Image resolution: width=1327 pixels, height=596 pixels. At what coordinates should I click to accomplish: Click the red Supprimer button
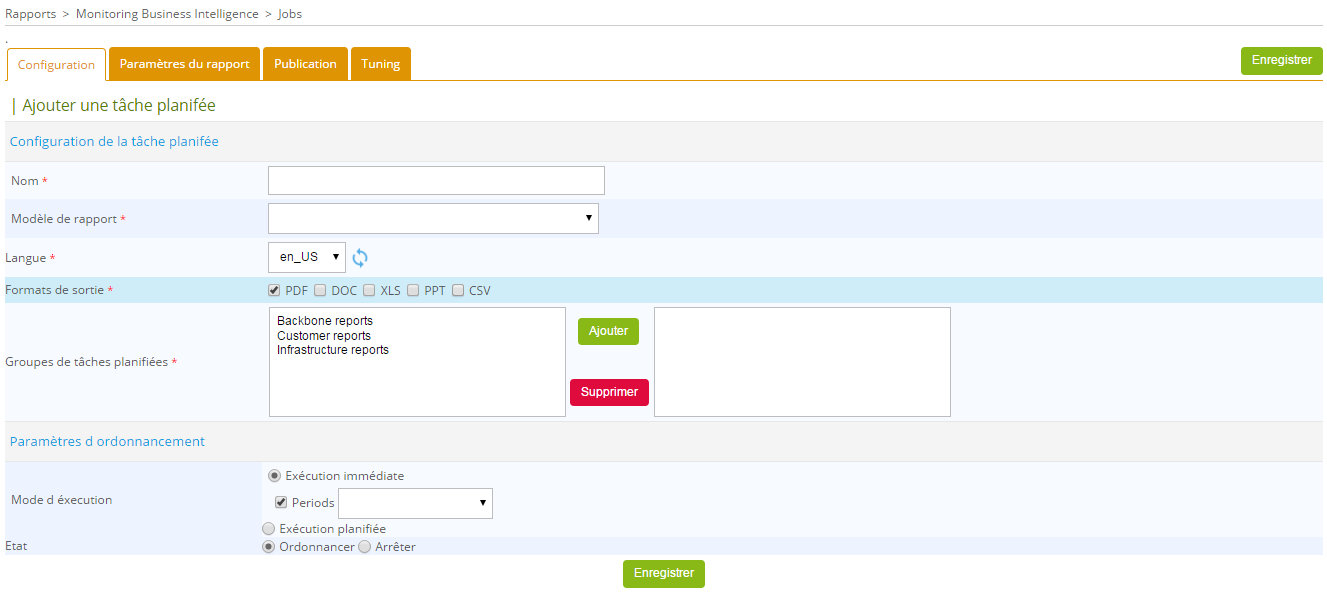pos(609,392)
